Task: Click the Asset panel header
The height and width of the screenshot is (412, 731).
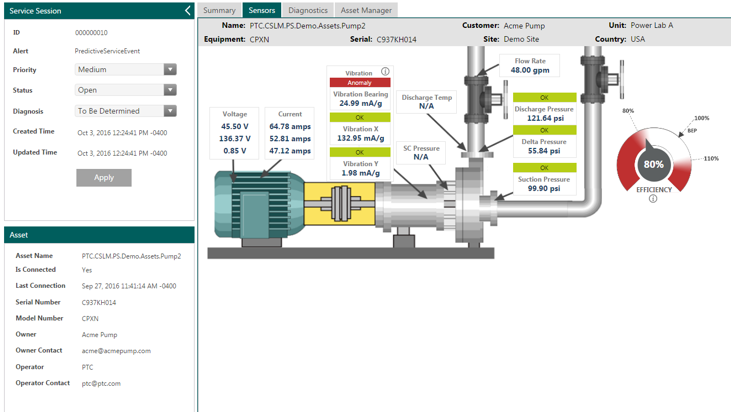Action: tap(99, 235)
